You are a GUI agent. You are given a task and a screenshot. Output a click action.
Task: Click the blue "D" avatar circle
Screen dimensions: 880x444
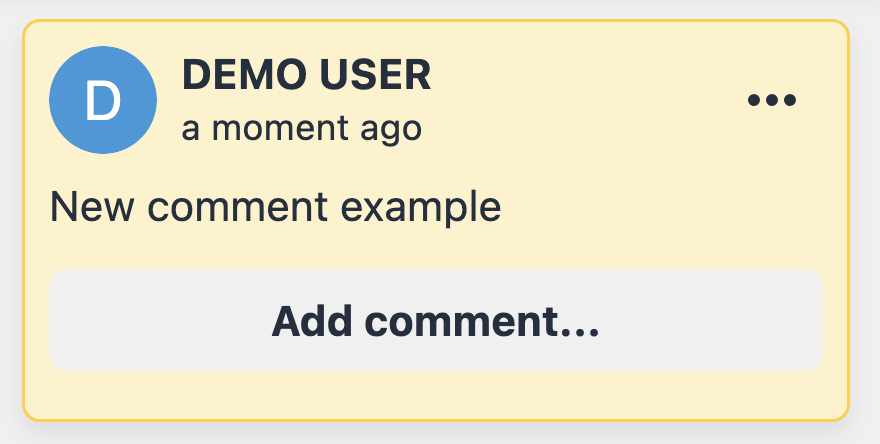(x=103, y=100)
